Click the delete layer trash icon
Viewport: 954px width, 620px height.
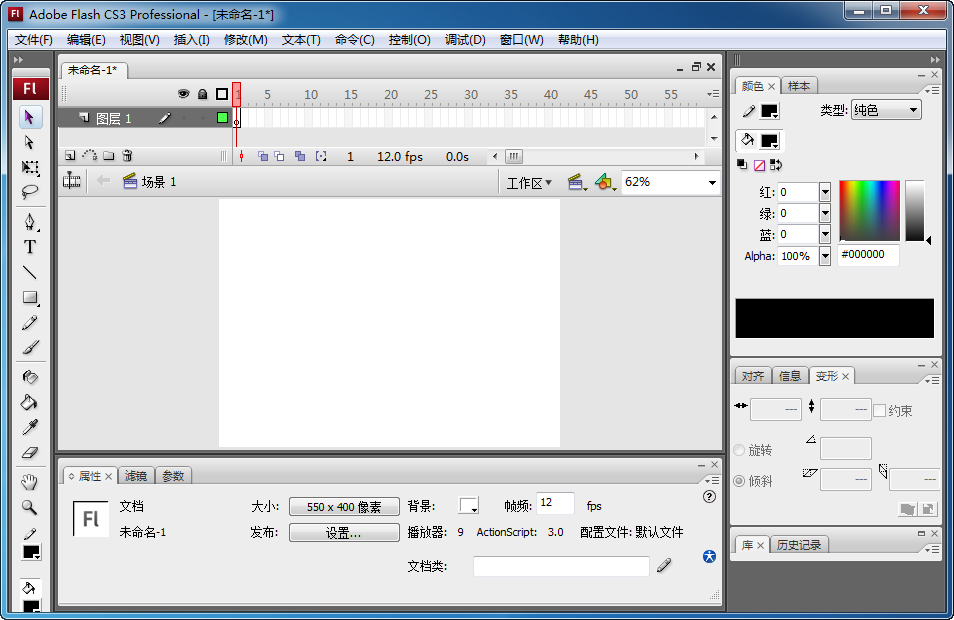coord(128,157)
